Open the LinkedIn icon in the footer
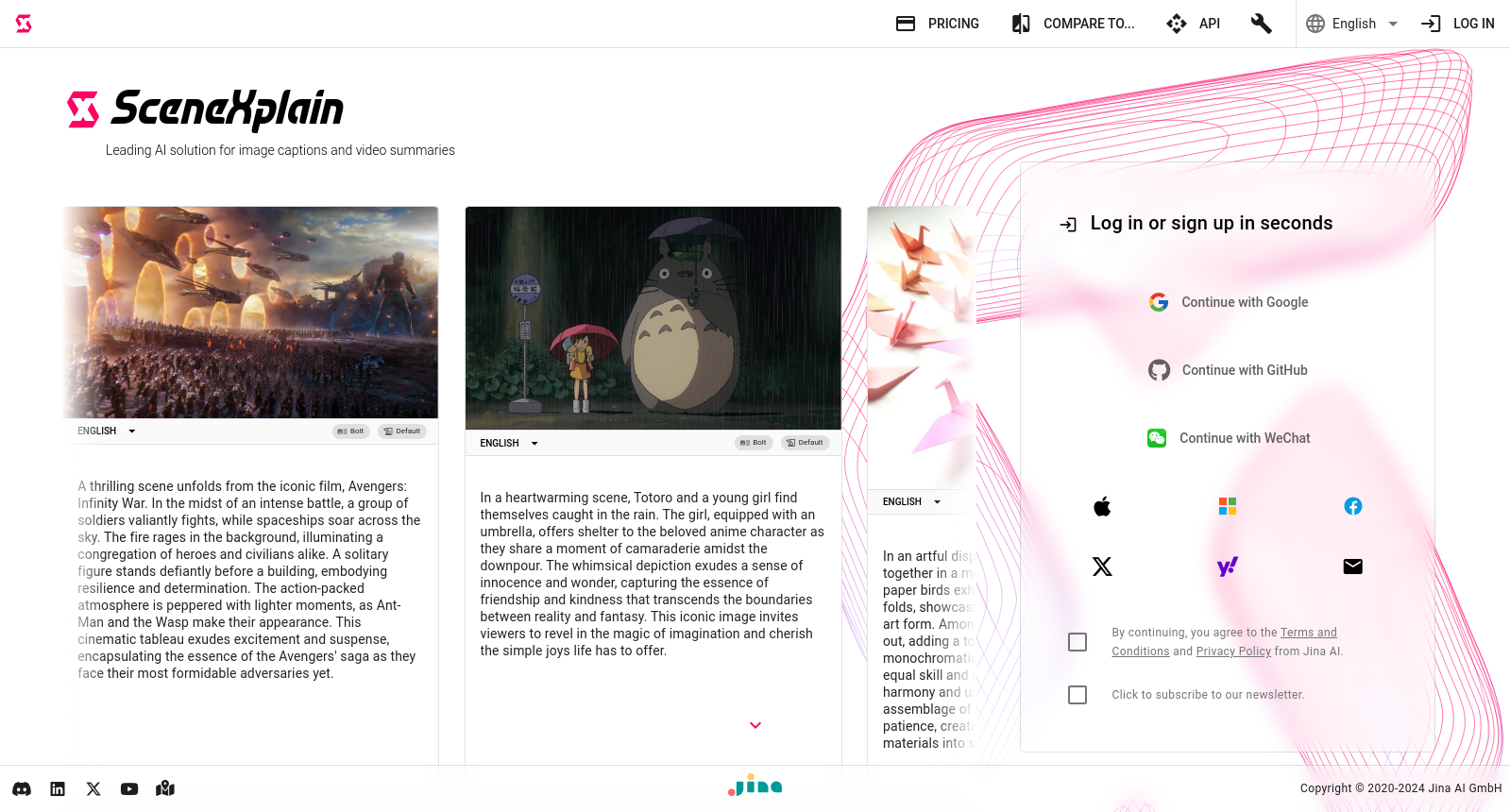This screenshot has height=812, width=1510. pos(58,788)
